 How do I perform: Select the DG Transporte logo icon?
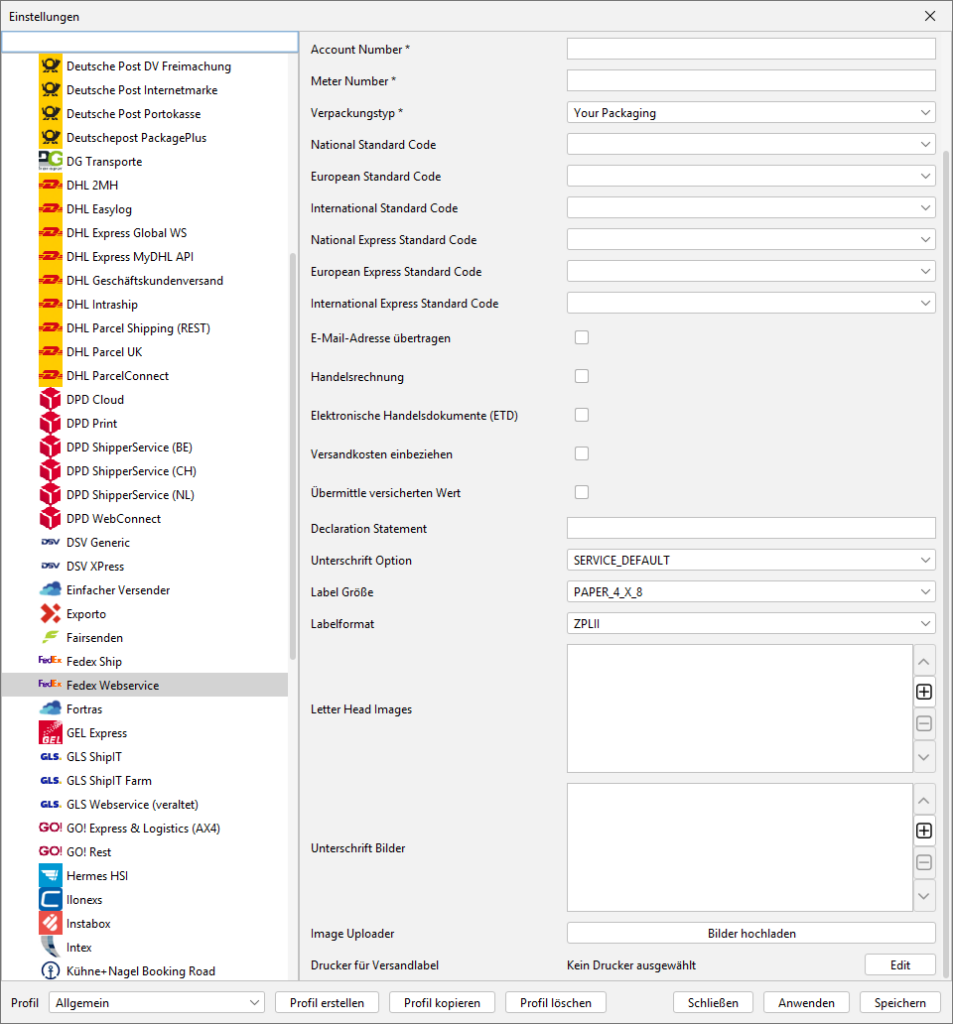(50, 162)
